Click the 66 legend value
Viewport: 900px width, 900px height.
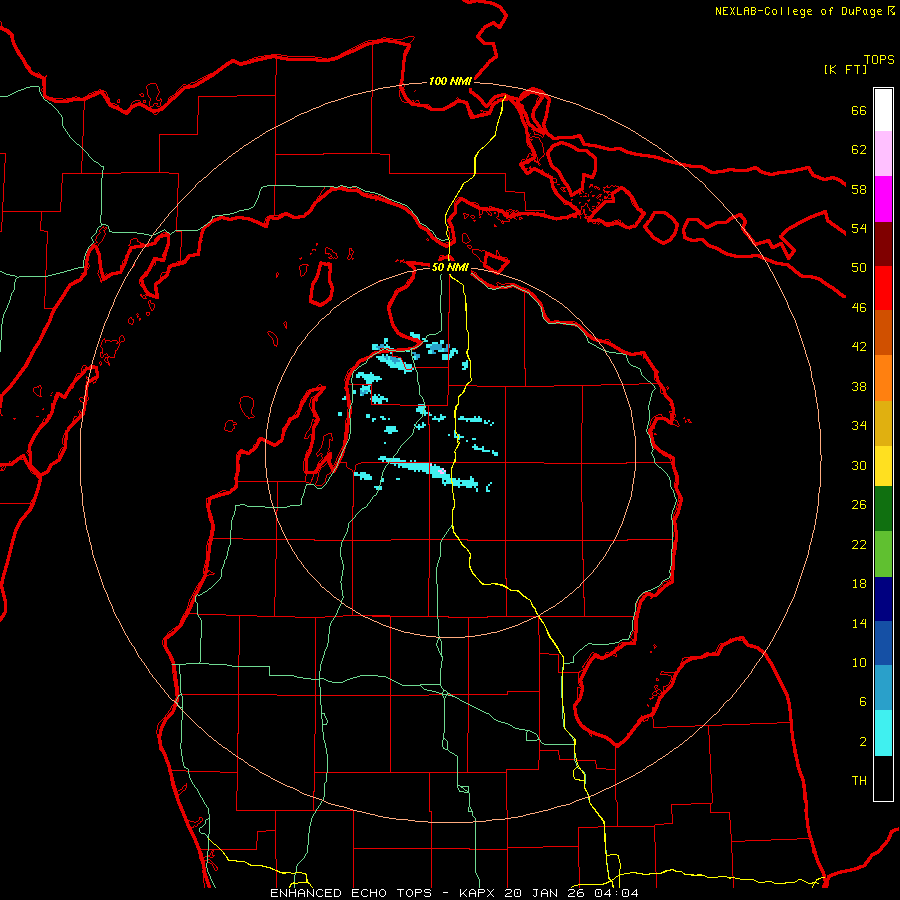click(x=859, y=110)
